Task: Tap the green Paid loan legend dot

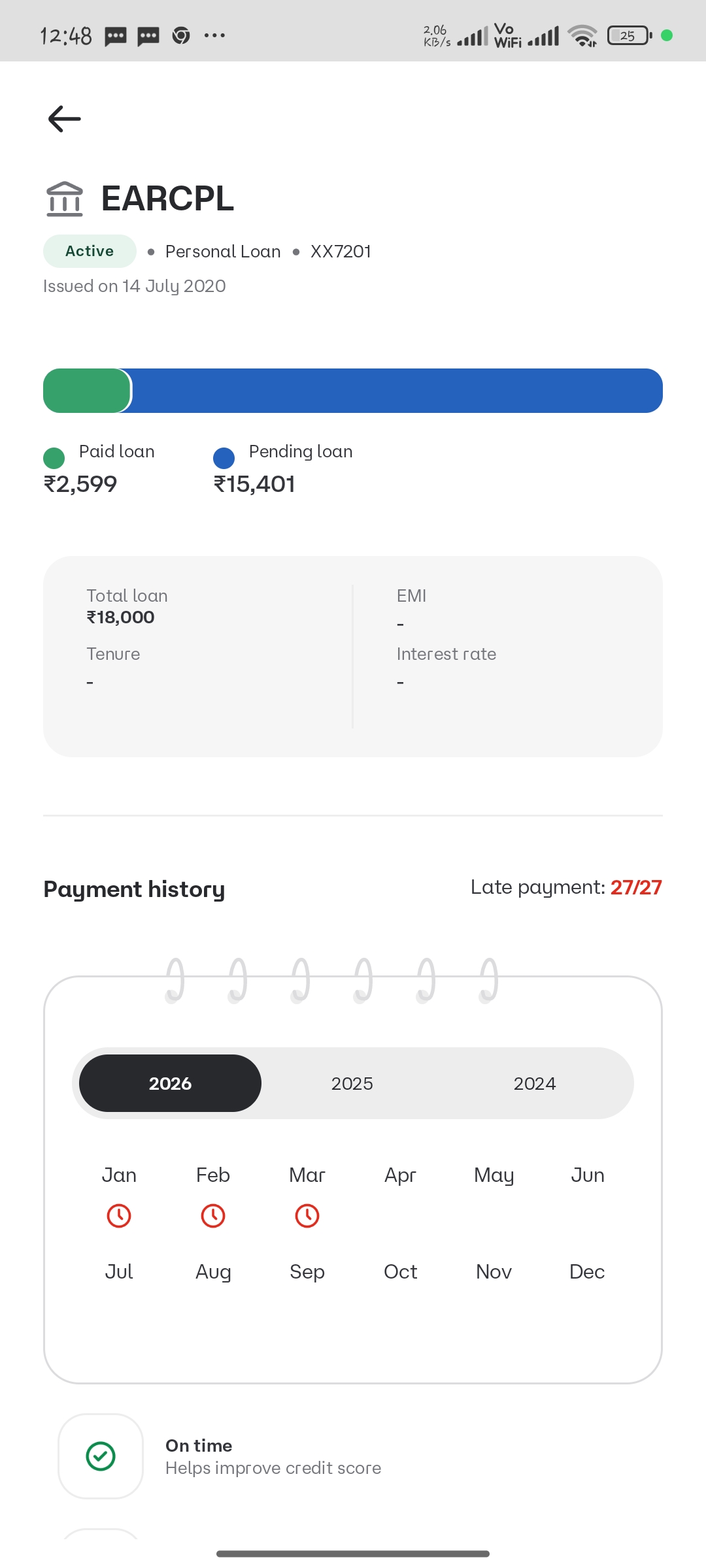Action: (54, 458)
